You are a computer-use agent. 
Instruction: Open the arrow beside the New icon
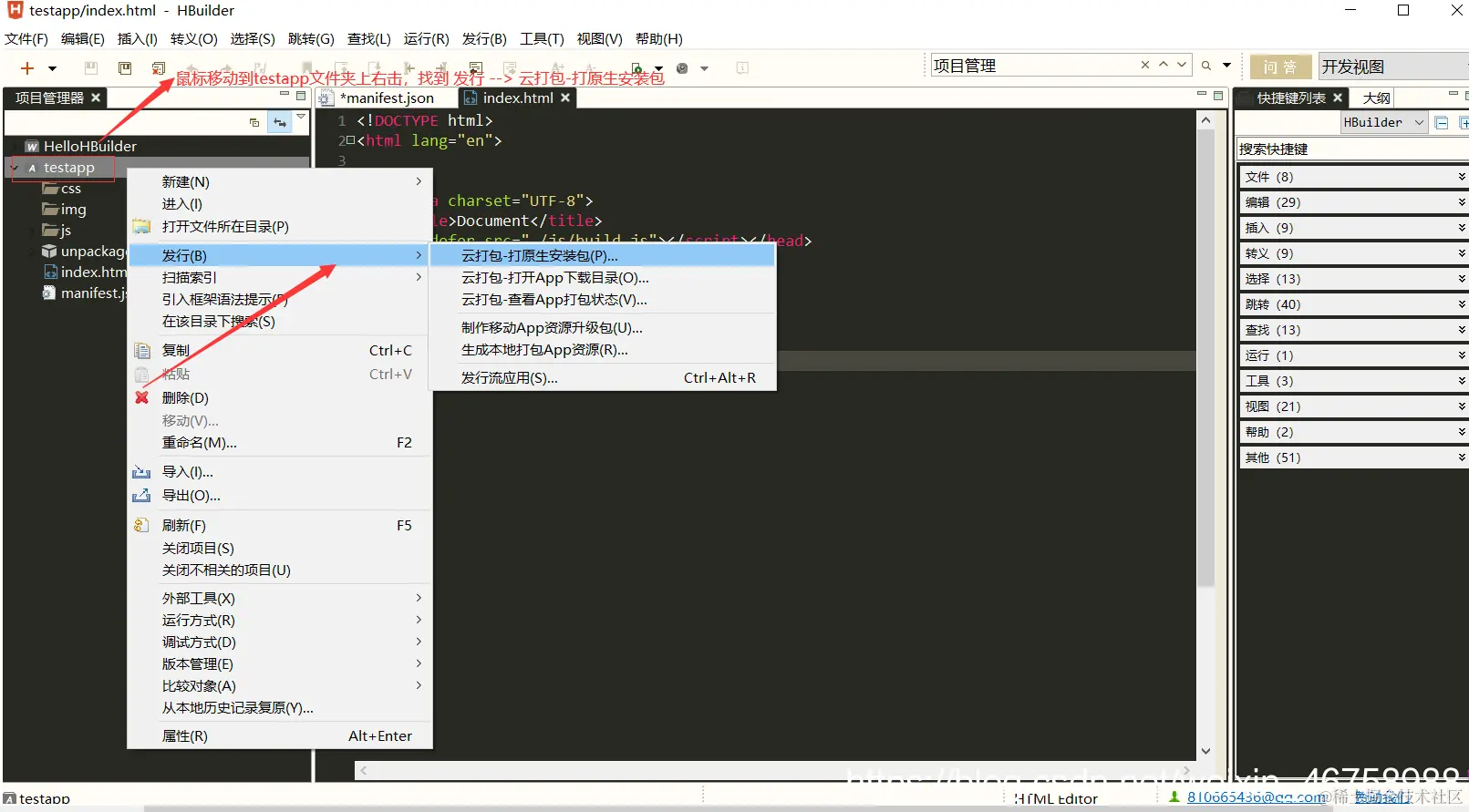[x=52, y=68]
